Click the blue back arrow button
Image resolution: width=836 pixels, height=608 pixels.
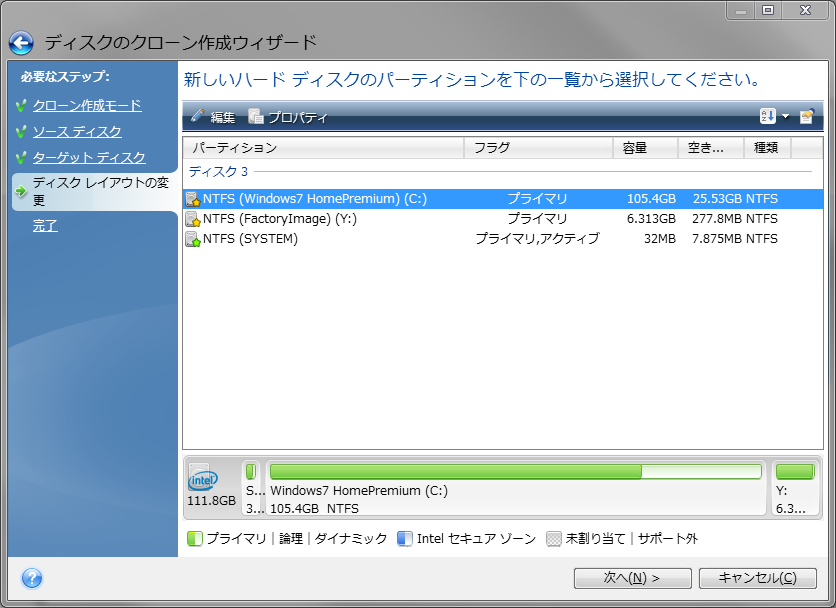(x=21, y=43)
